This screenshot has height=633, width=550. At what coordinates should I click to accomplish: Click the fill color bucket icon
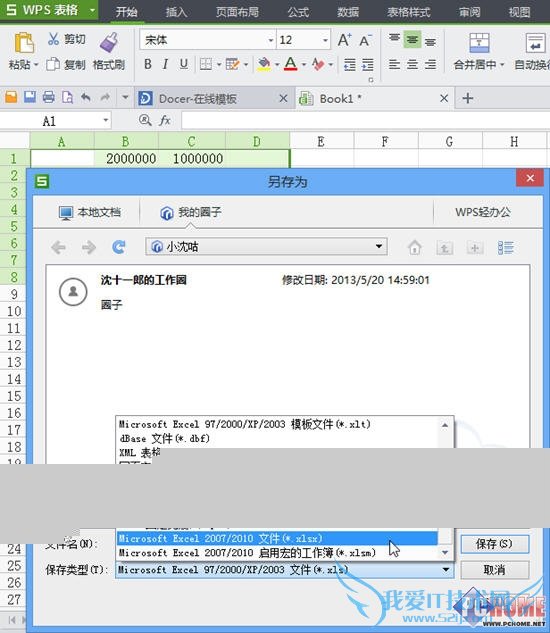pos(264,64)
